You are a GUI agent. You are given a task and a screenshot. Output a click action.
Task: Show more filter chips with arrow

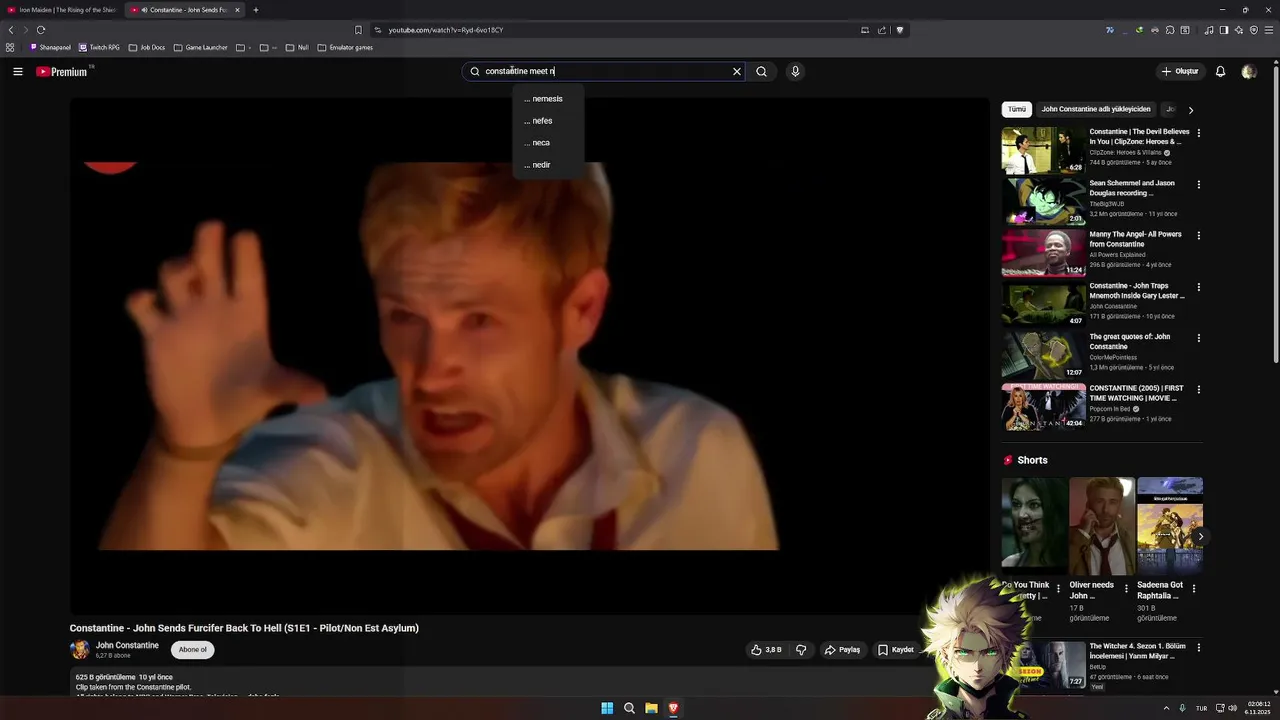pos(1190,110)
